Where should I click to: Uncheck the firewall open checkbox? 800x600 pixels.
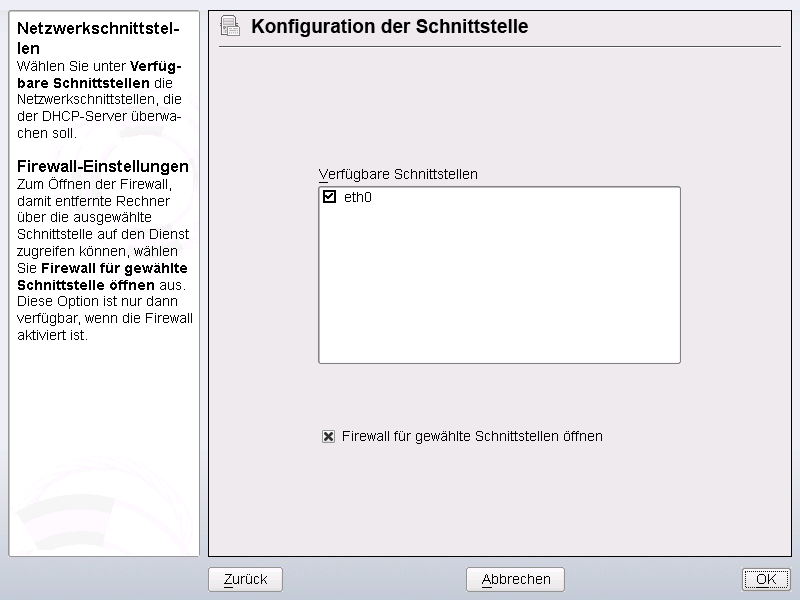click(329, 436)
